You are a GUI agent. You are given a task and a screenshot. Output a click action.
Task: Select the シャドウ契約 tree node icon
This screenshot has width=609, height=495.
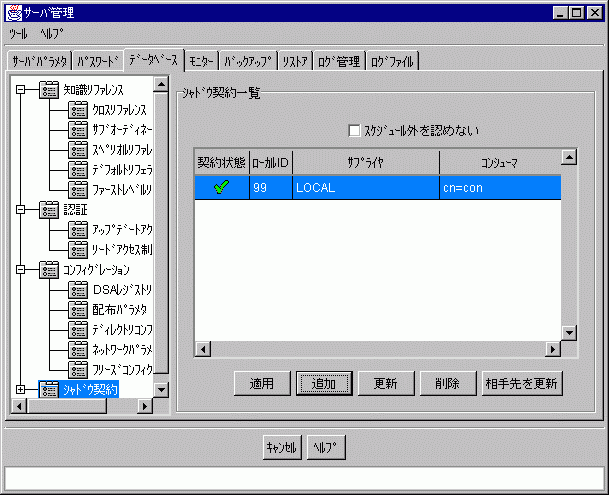pyautogui.click(x=49, y=389)
